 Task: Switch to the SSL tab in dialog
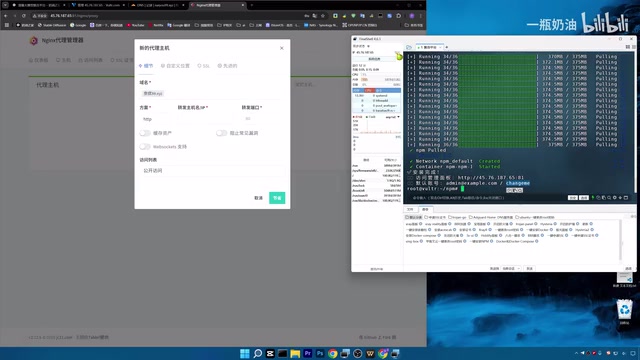point(203,66)
